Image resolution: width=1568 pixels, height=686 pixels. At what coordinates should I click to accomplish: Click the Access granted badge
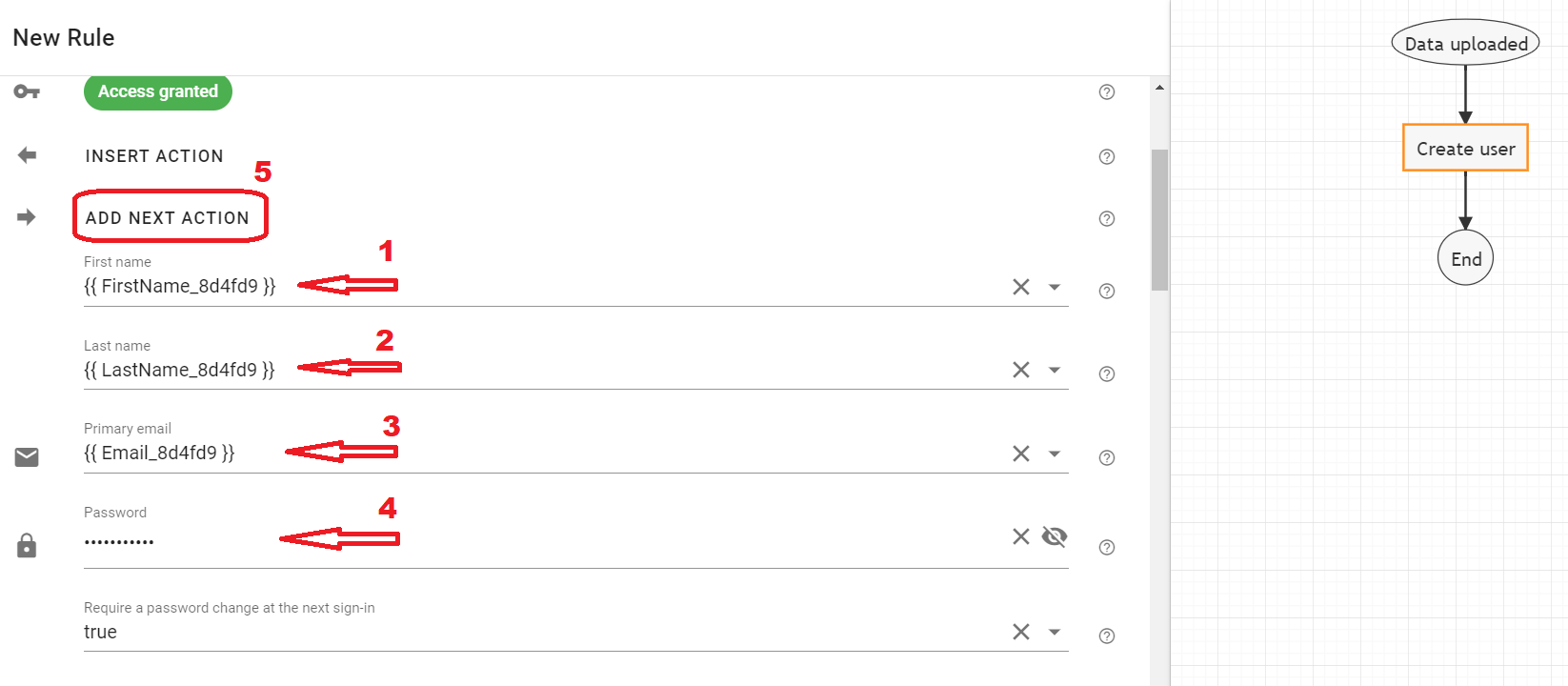click(157, 91)
